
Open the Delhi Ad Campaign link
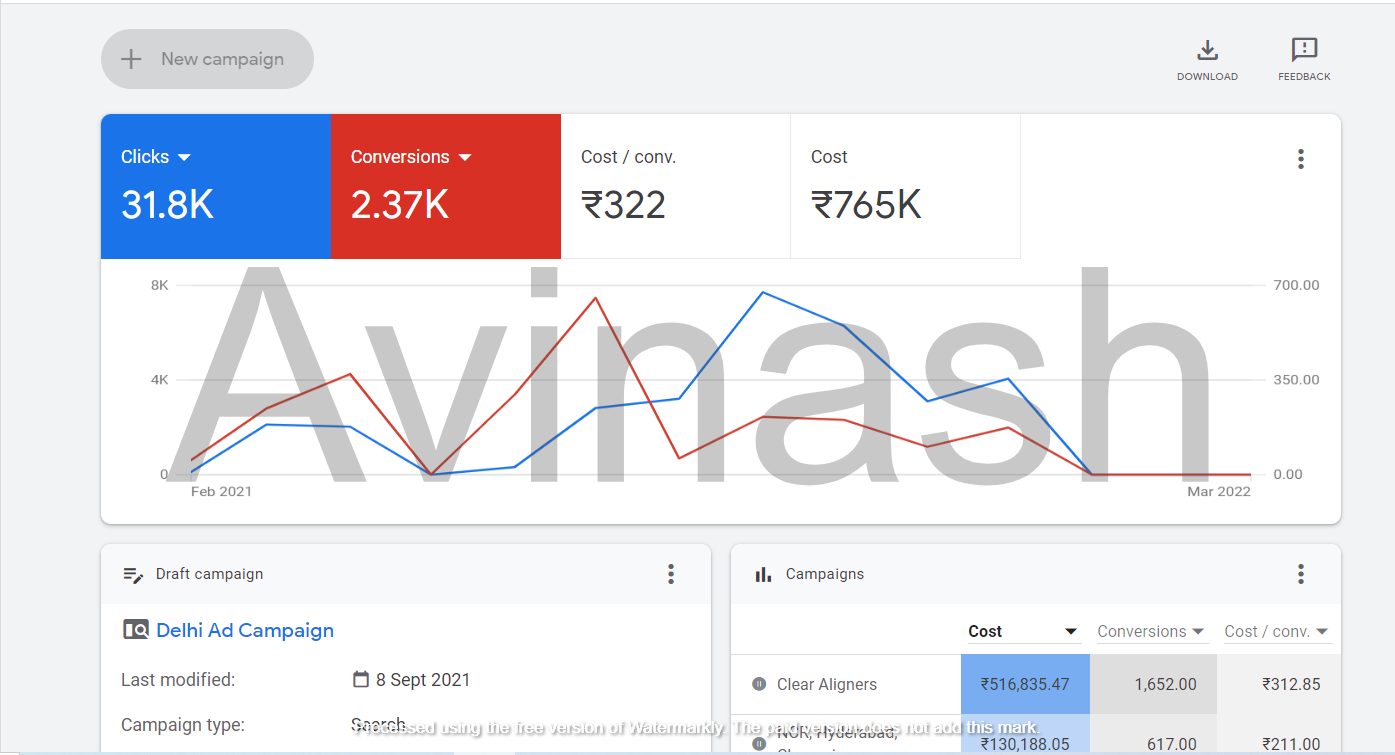[x=245, y=630]
